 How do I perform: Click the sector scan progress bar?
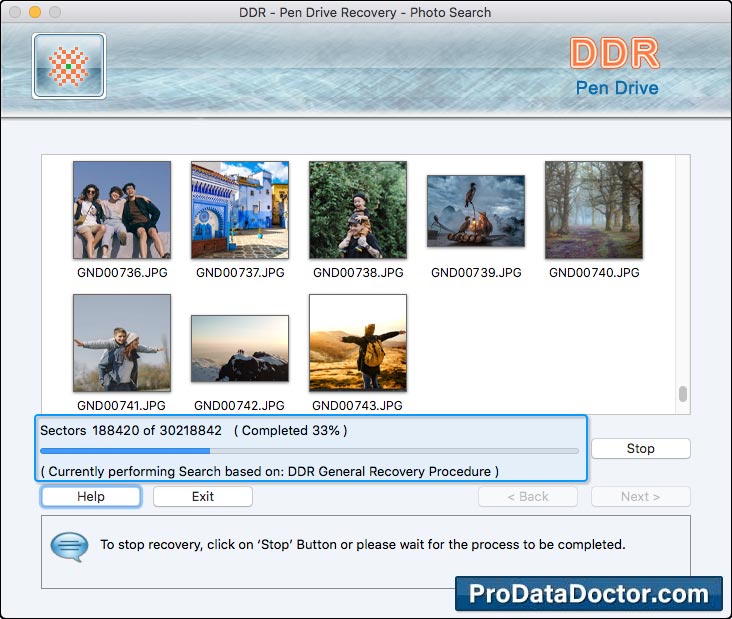310,451
